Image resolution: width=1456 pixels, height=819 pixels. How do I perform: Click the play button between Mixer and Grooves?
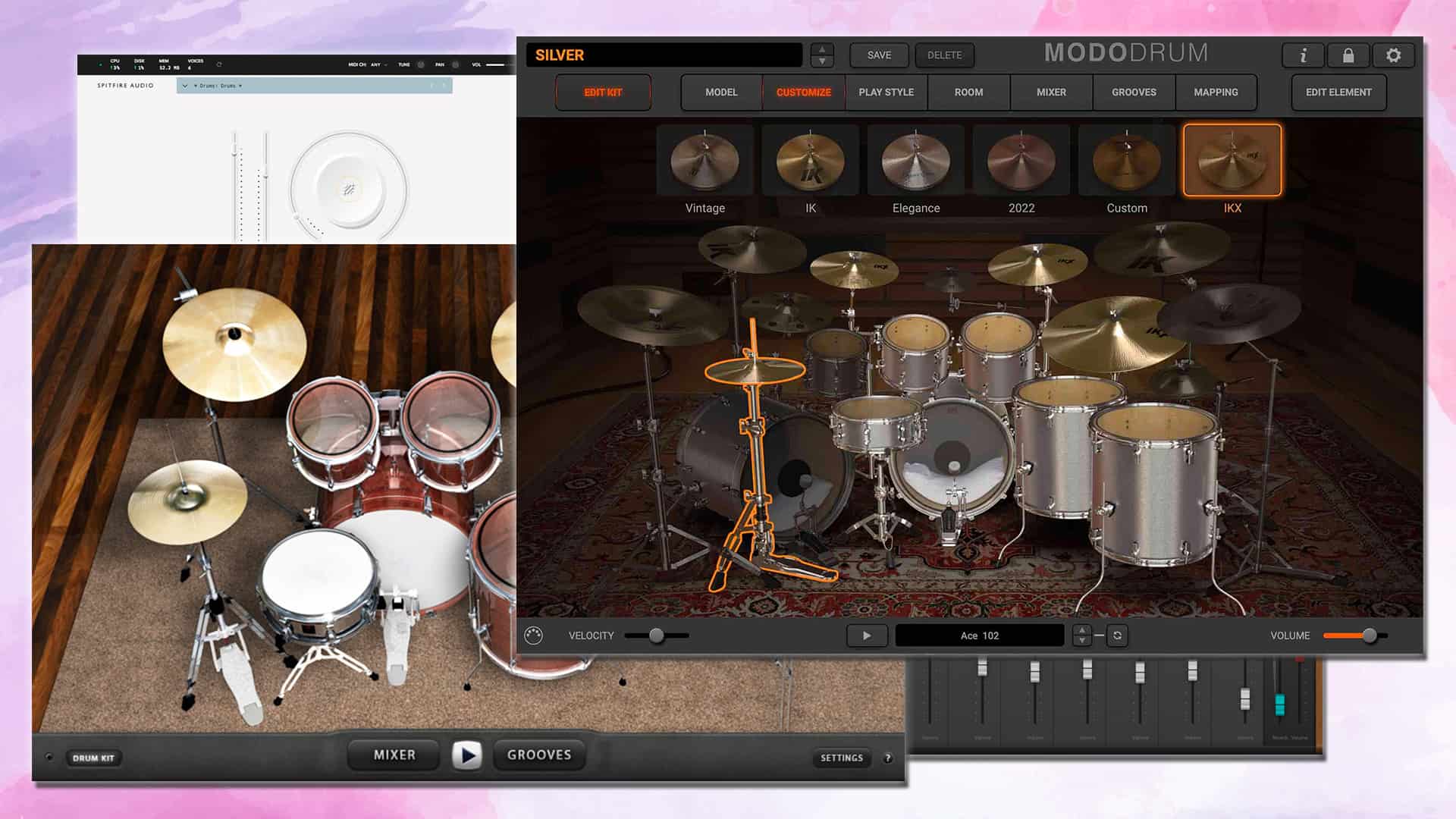pyautogui.click(x=466, y=755)
